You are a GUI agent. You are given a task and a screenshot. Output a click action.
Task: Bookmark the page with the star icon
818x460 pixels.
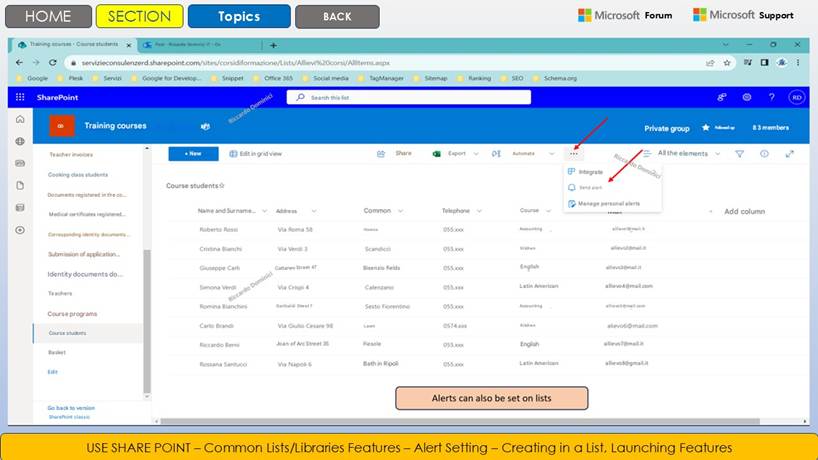tap(727, 63)
